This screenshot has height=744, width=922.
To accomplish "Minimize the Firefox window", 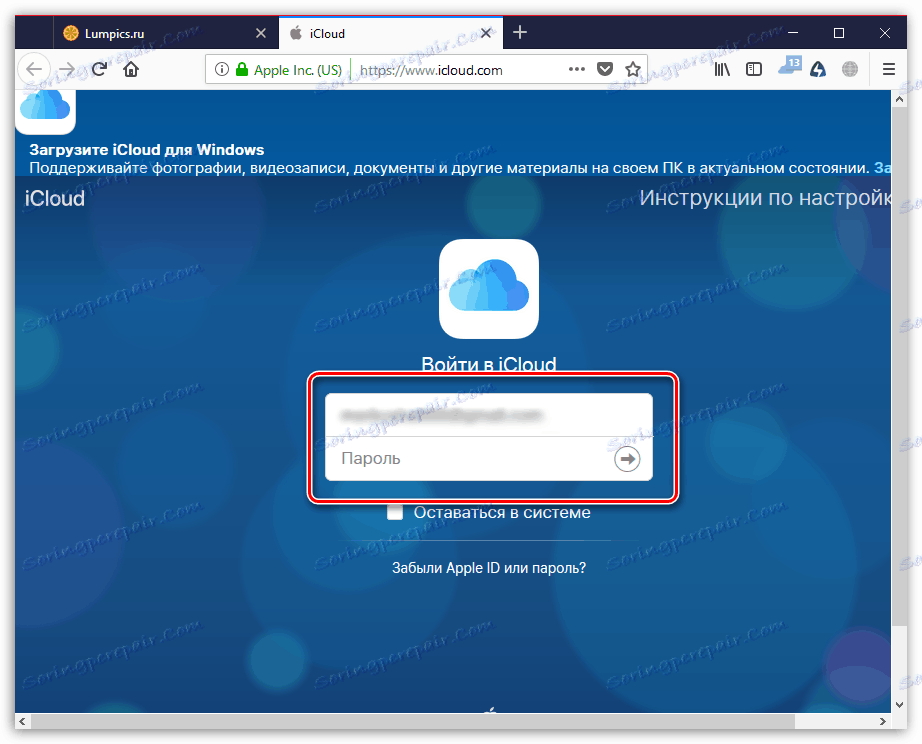I will coord(793,33).
